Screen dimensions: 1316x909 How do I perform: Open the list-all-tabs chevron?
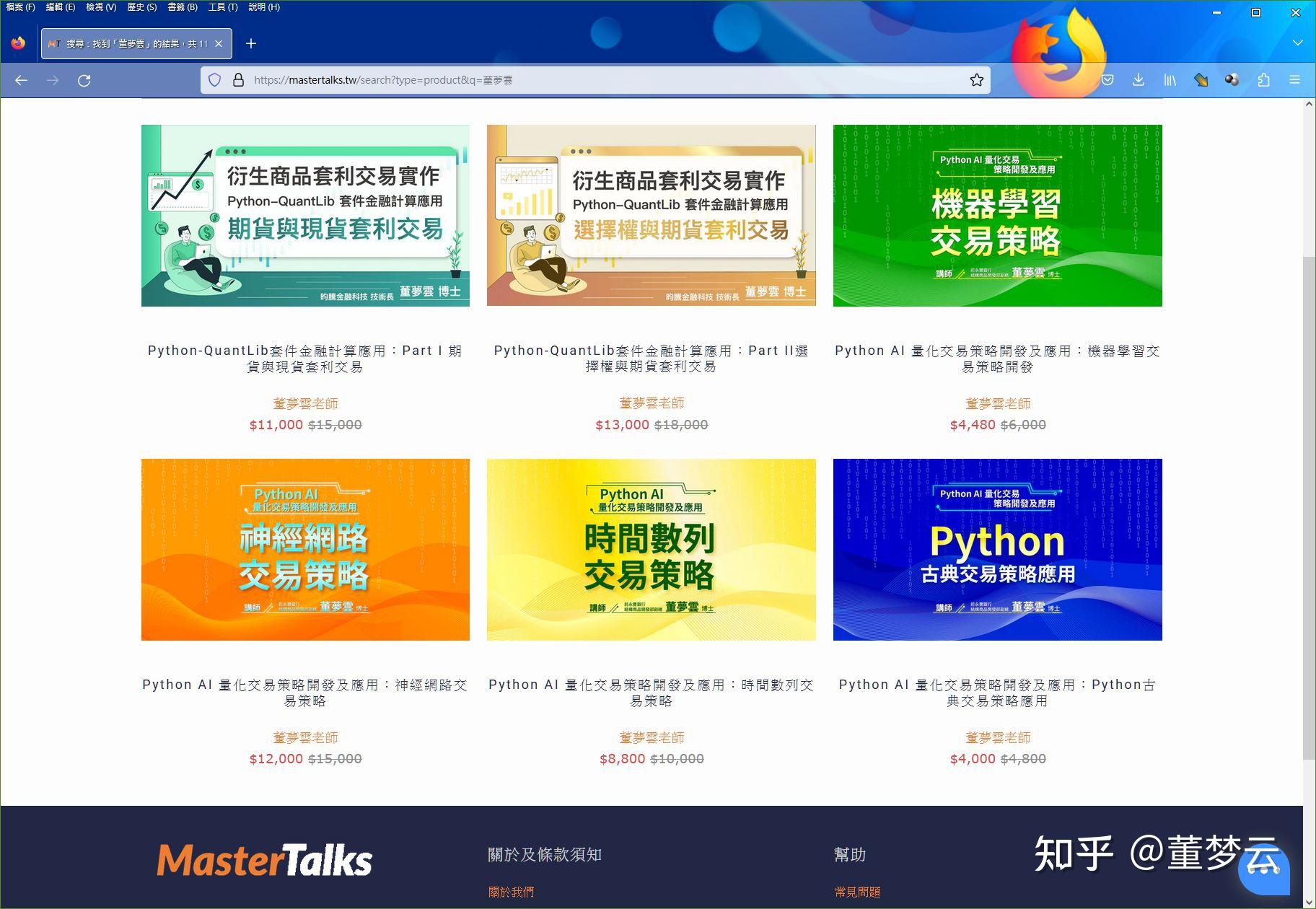[1299, 43]
